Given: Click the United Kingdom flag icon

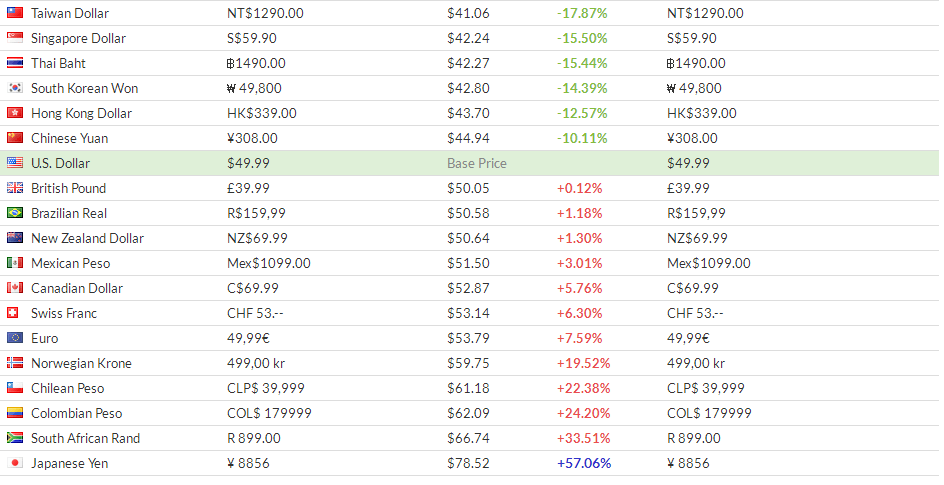Looking at the screenshot, I should (15, 188).
